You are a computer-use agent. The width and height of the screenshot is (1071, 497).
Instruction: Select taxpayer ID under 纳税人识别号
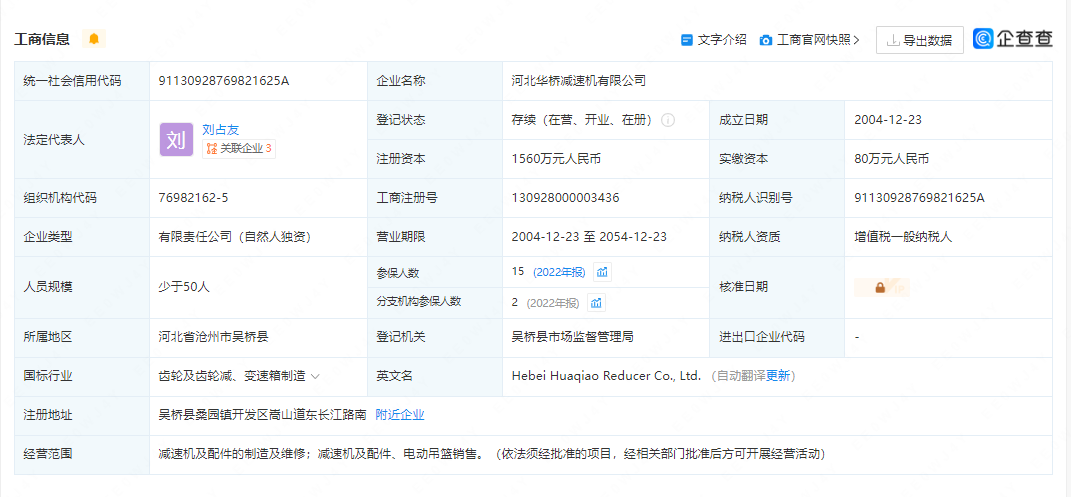tap(919, 198)
